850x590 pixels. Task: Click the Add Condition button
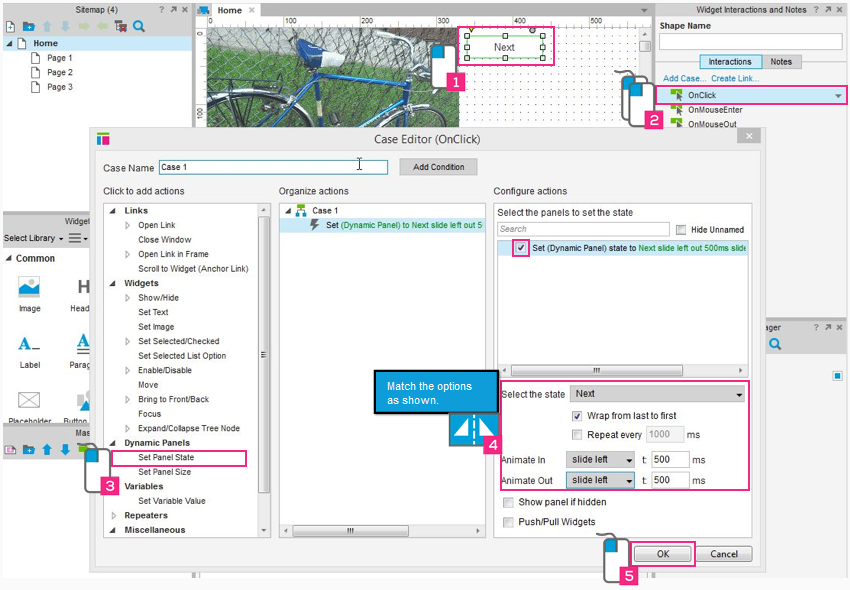click(438, 167)
